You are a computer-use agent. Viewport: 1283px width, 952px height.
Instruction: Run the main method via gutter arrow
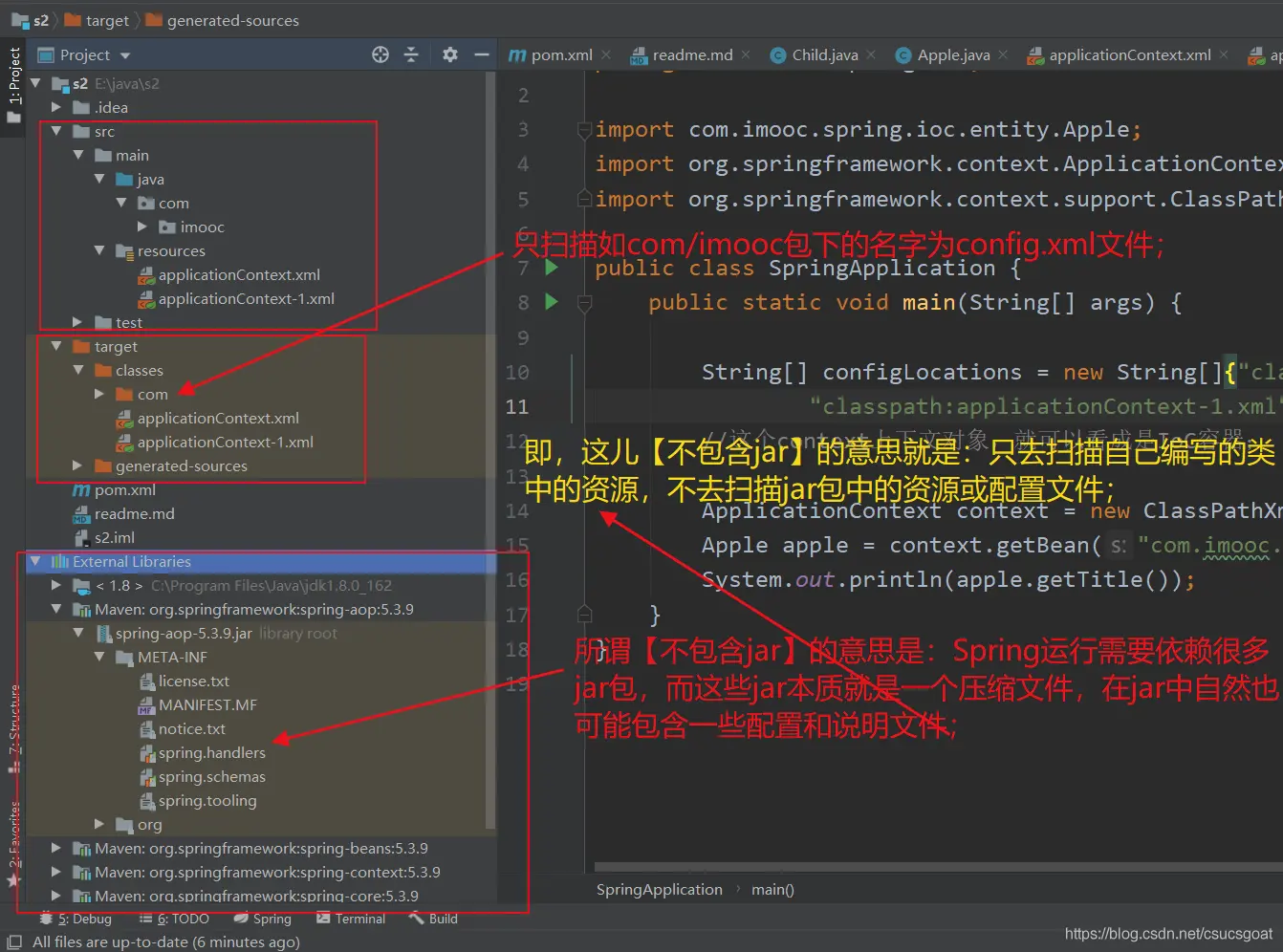(x=552, y=302)
